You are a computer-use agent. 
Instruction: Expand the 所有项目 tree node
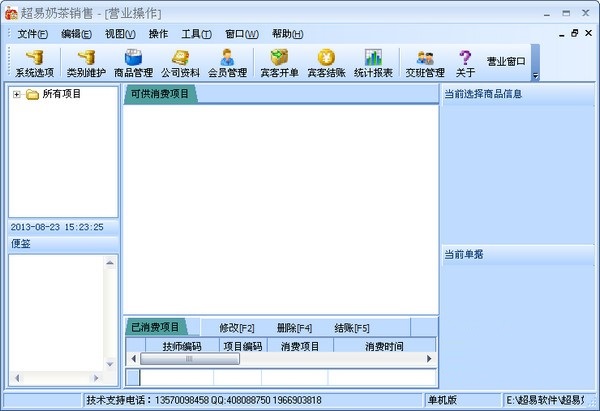[16, 94]
